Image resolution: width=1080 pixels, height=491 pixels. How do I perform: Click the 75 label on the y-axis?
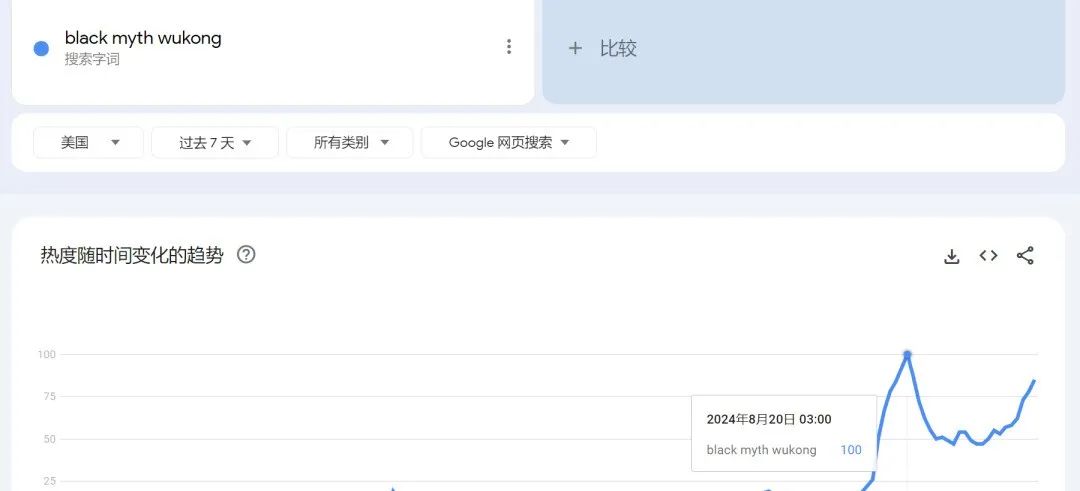pyautogui.click(x=47, y=397)
